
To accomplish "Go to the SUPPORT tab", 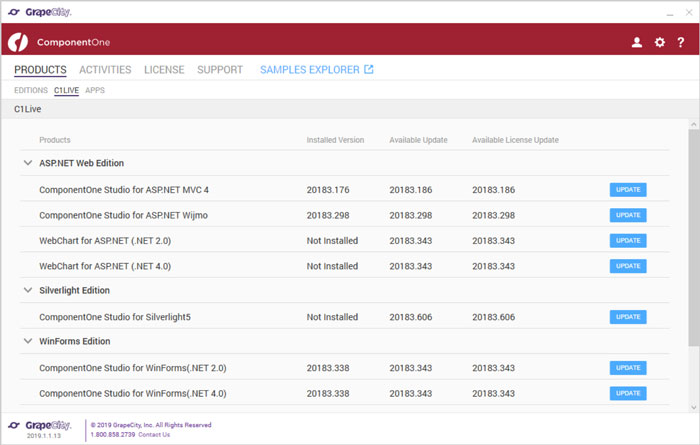I will [x=220, y=70].
